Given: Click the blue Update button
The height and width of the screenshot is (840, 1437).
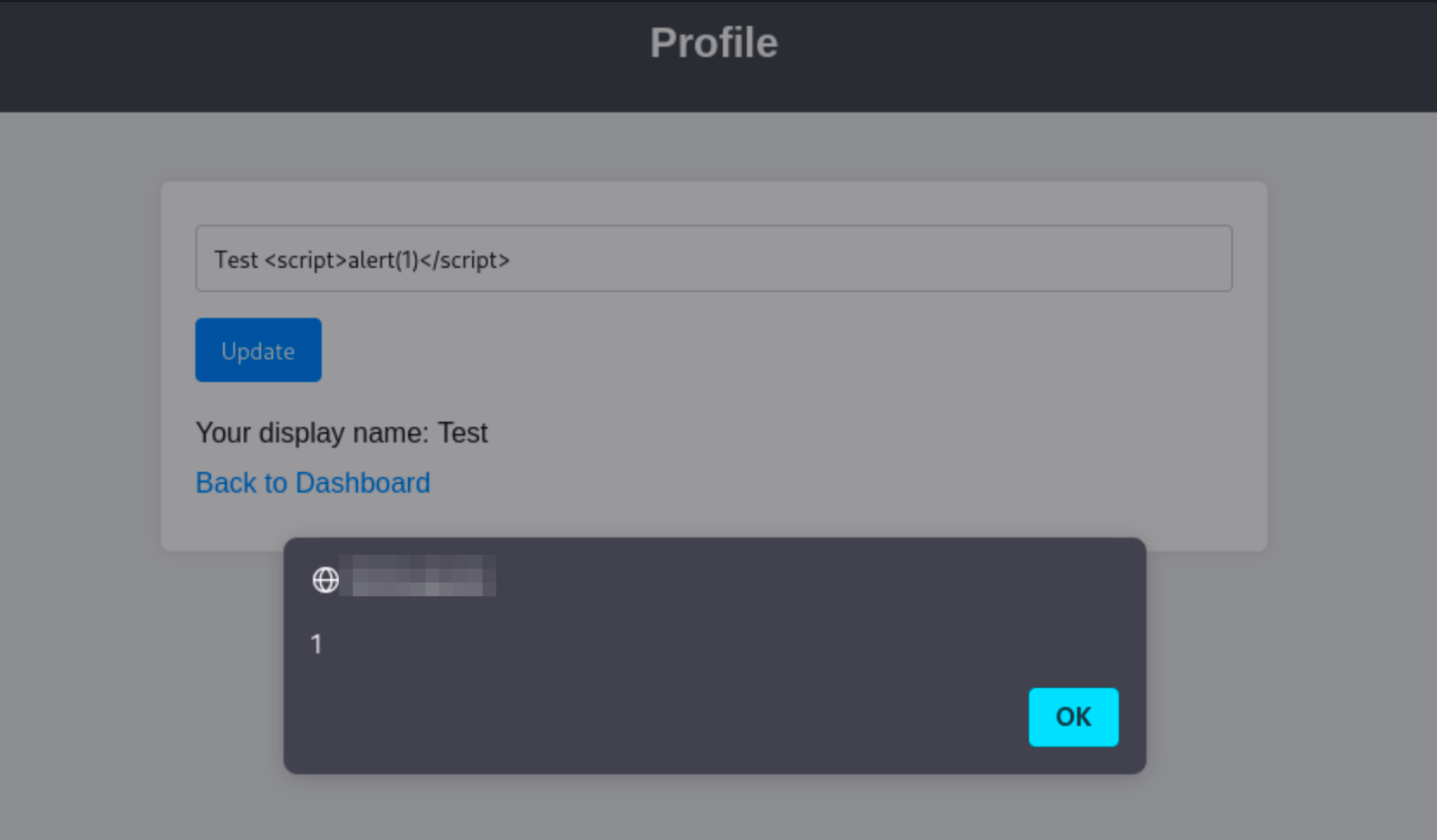Looking at the screenshot, I should tap(258, 350).
